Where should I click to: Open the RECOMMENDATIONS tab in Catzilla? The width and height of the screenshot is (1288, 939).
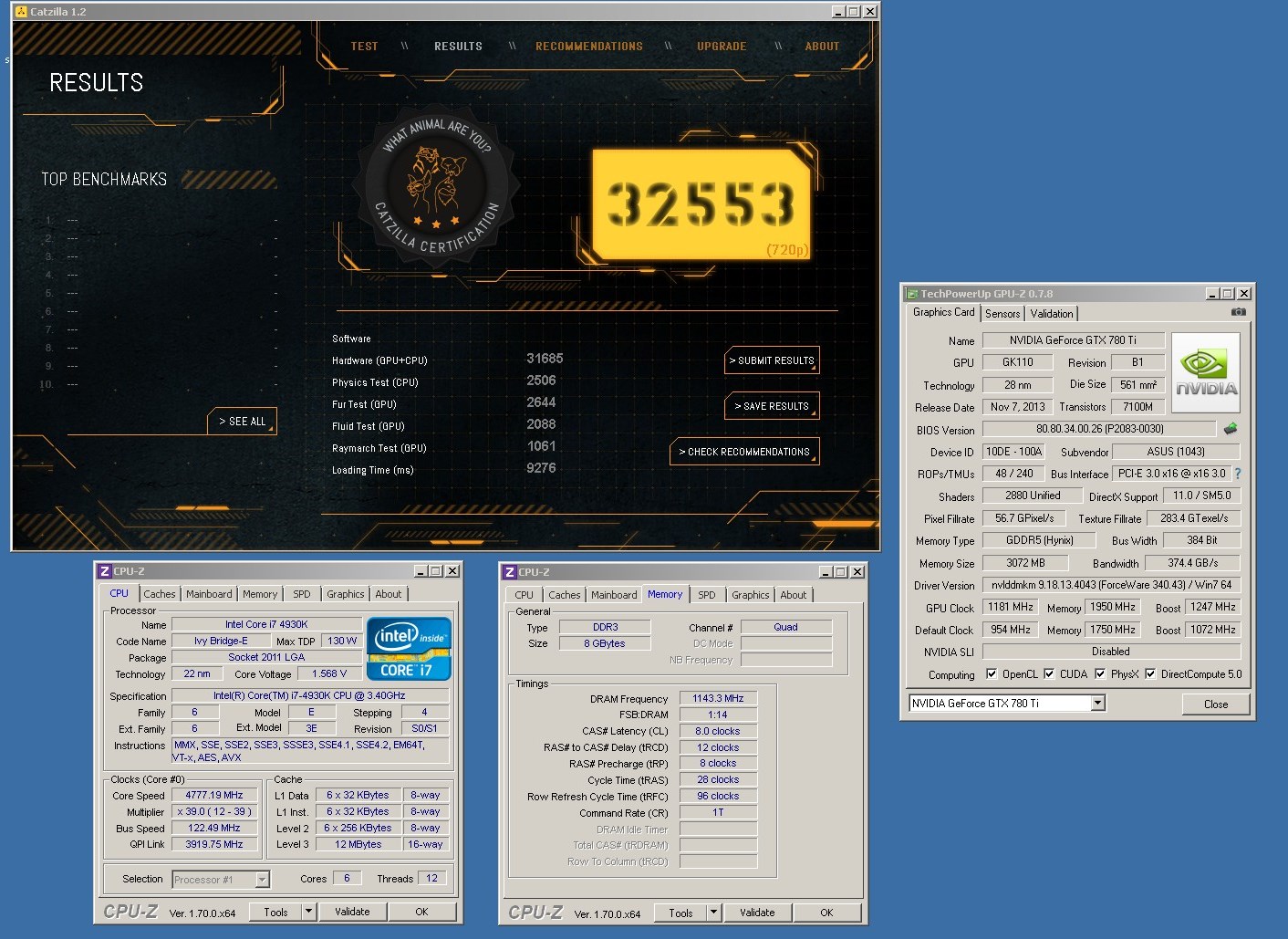click(589, 47)
